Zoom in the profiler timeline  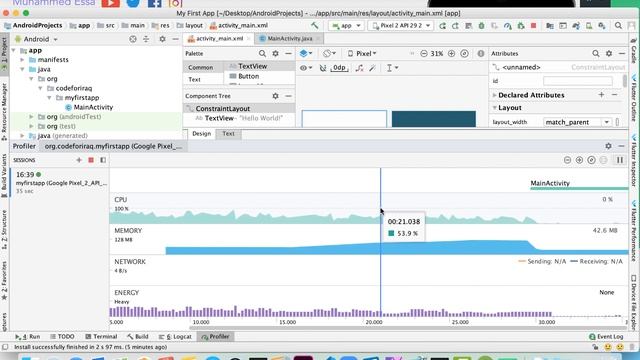click(579, 160)
